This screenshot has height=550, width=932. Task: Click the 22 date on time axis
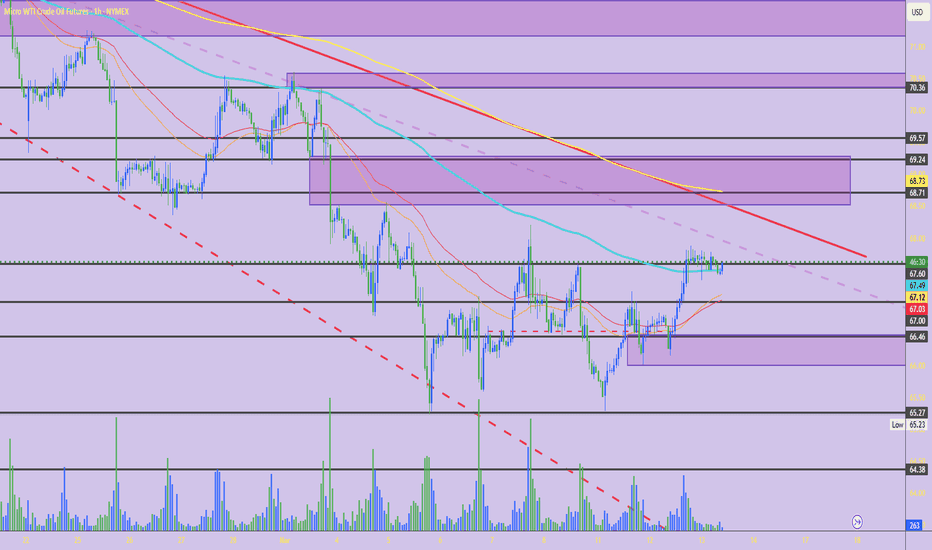pos(26,540)
